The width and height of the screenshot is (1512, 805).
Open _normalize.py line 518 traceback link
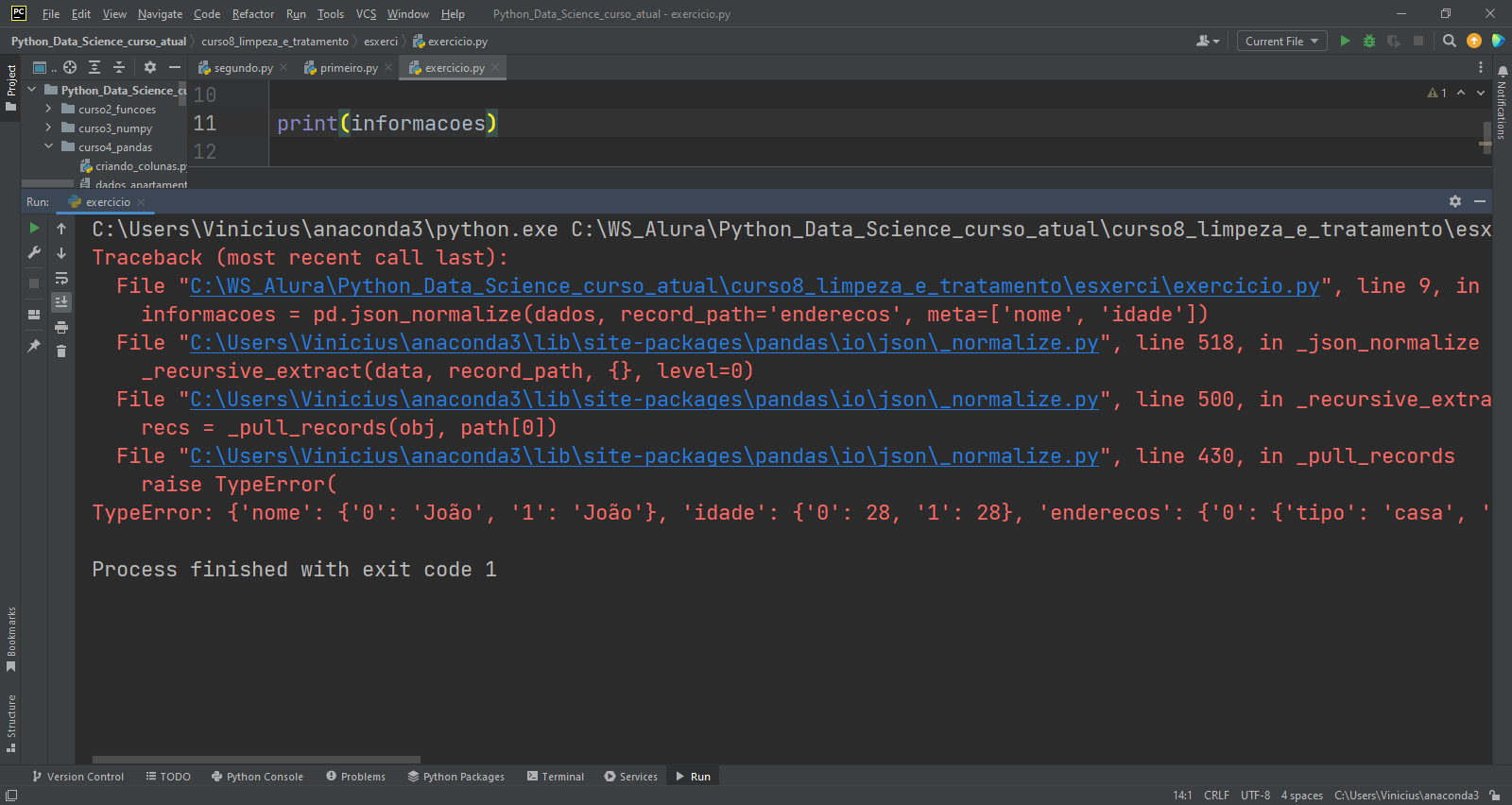click(644, 342)
